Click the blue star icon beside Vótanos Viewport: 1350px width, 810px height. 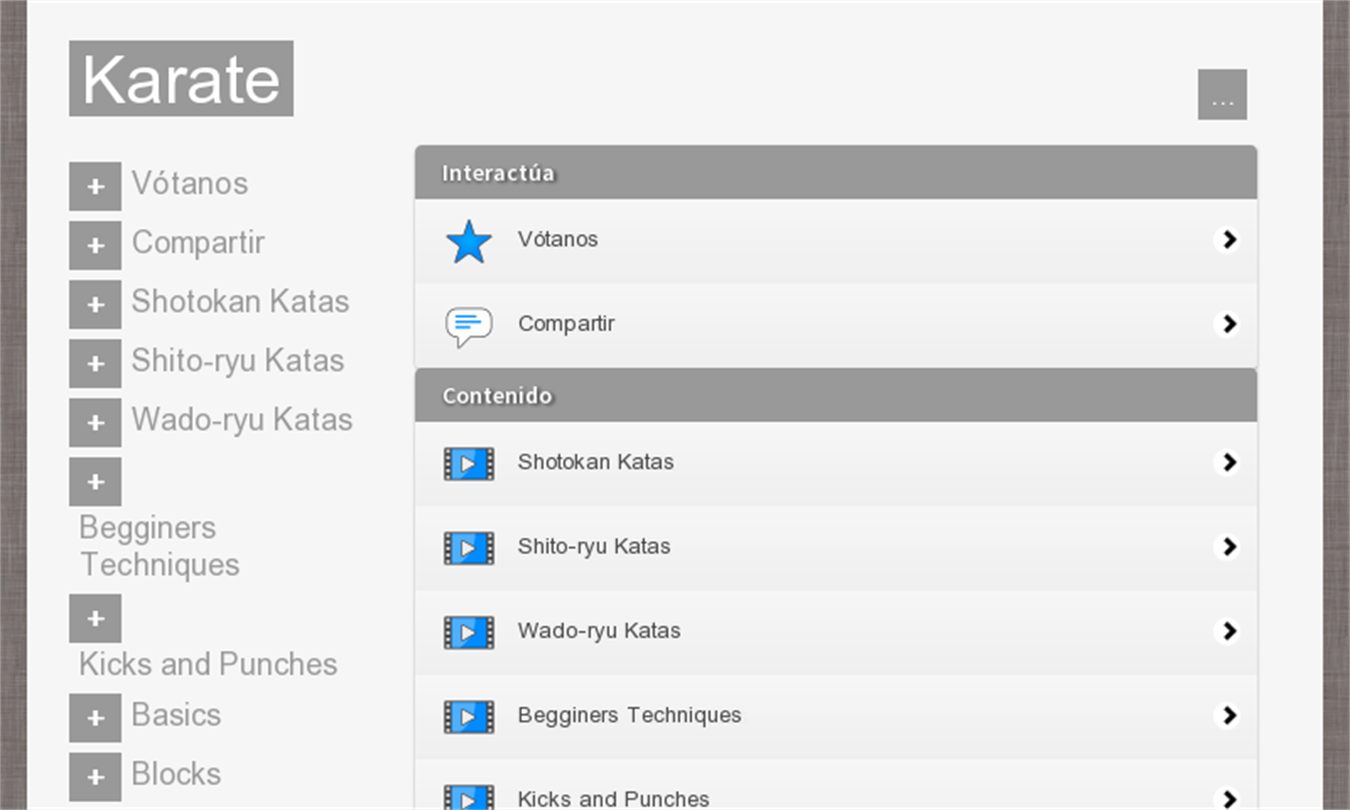coord(469,242)
